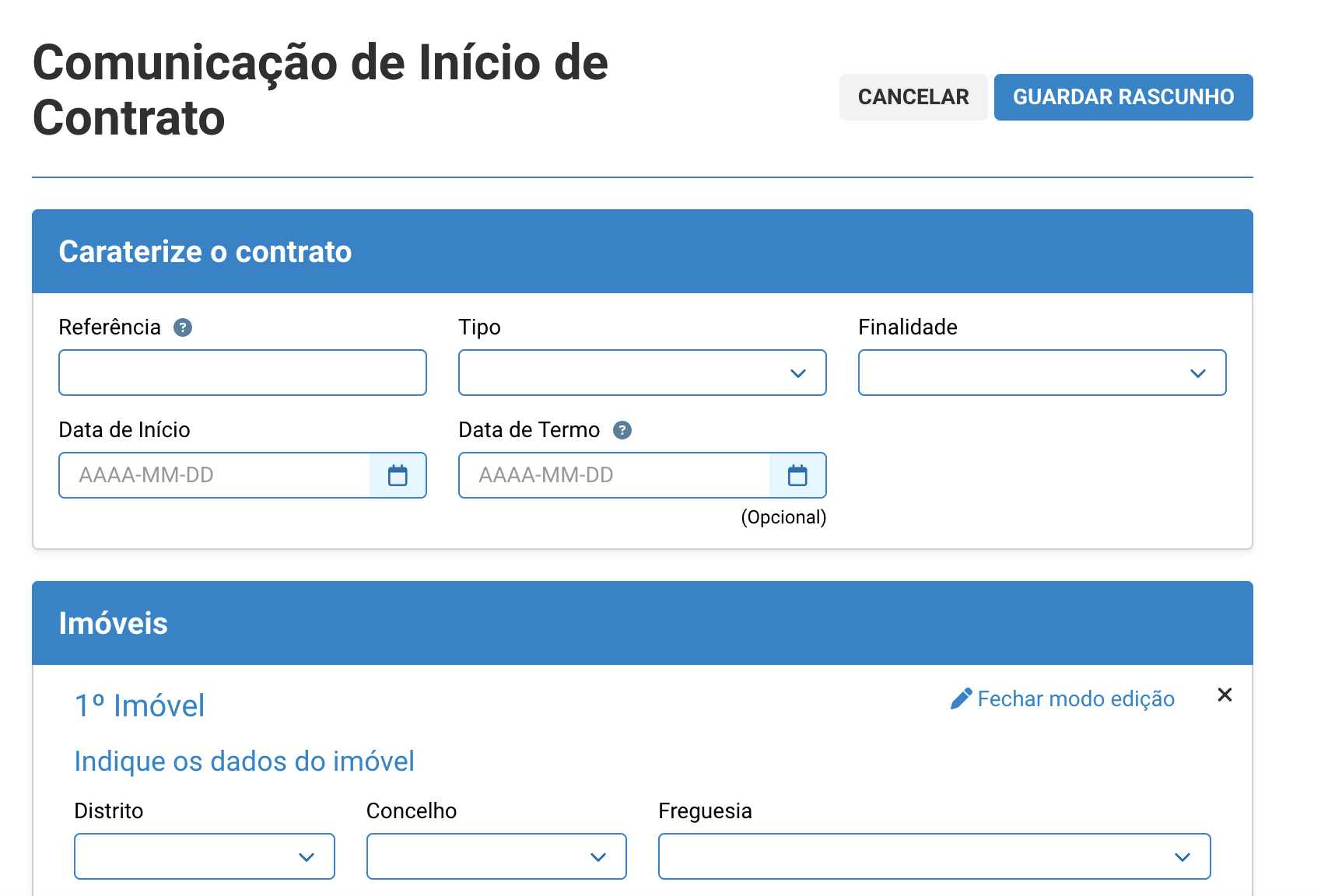Select the Distrito dropdown

[x=204, y=856]
